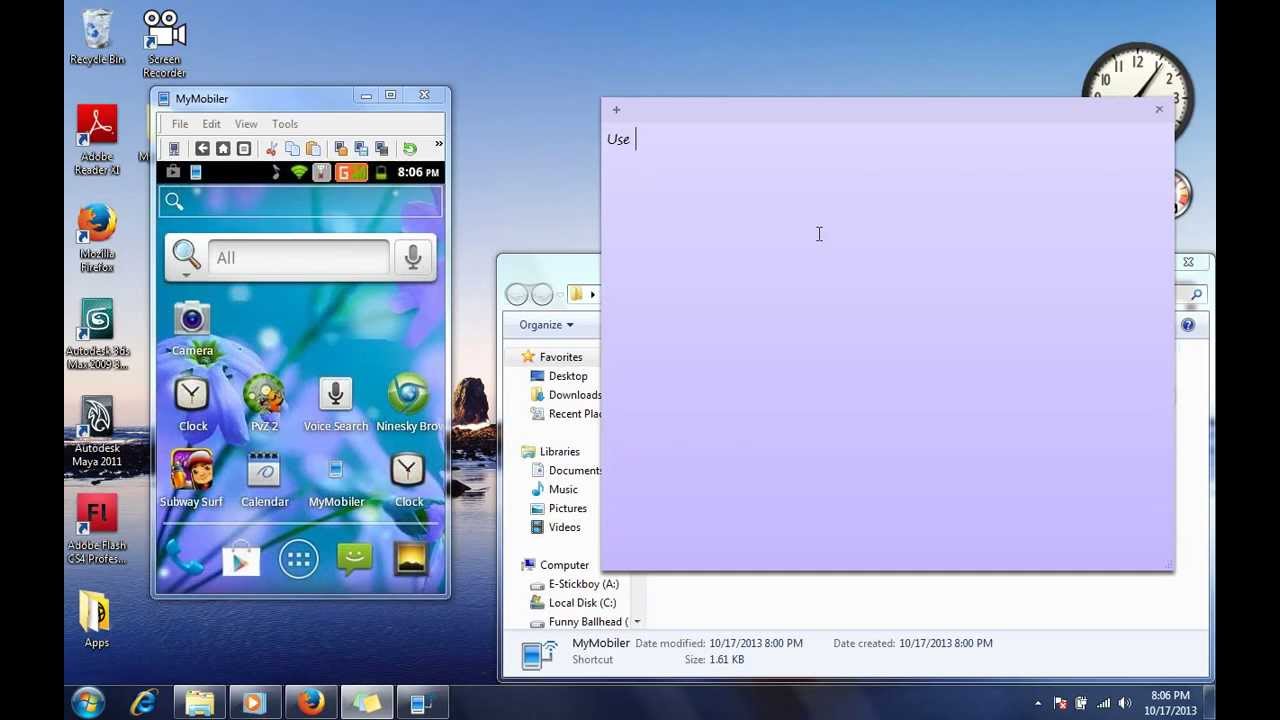The width and height of the screenshot is (1280, 720).
Task: Open Messaging from the phone dock
Action: 355,560
